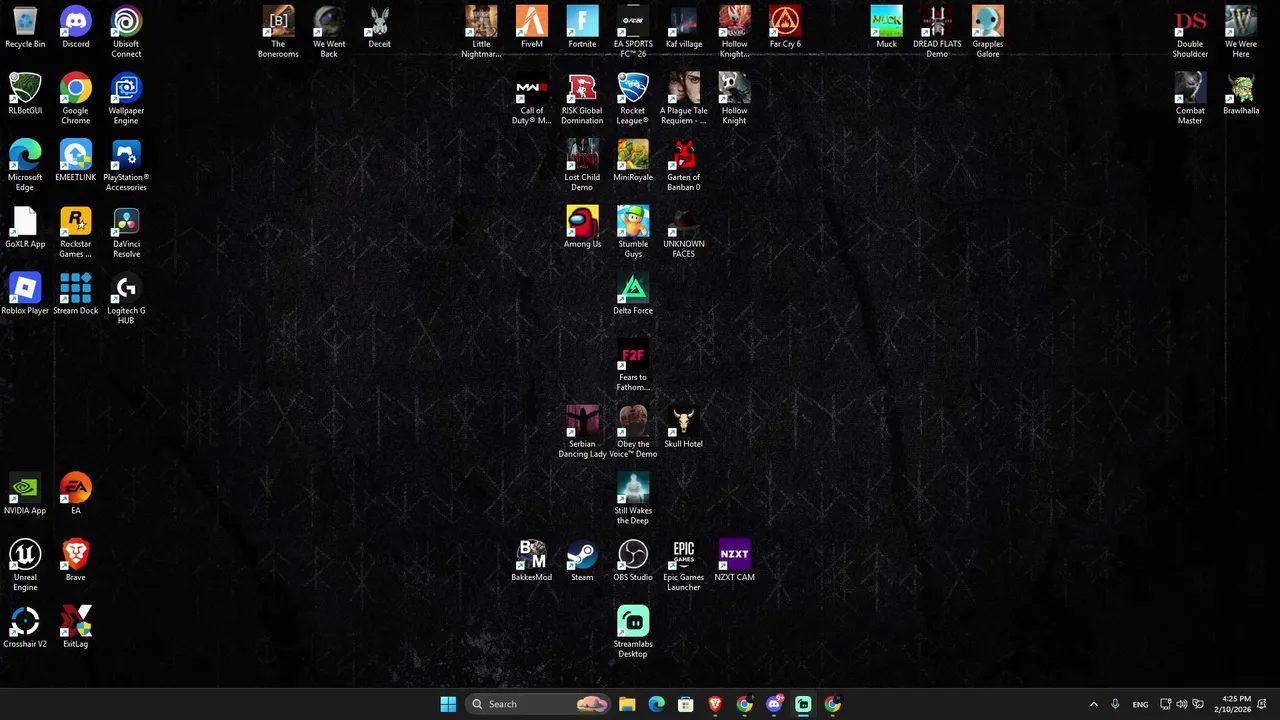This screenshot has width=1280, height=720.
Task: Open Wallpaper Engine desktop icon
Action: (126, 99)
